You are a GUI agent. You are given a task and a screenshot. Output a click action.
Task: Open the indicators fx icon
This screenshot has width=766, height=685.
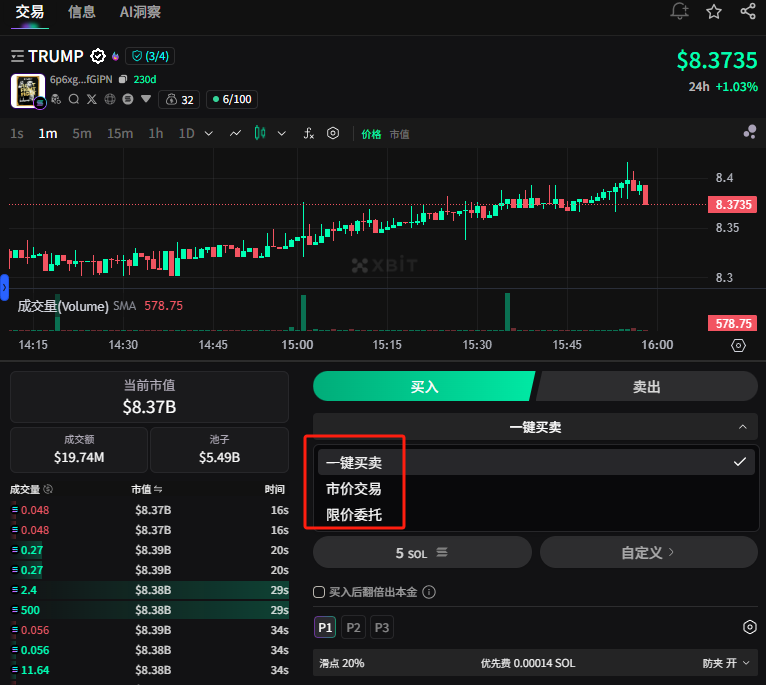pyautogui.click(x=309, y=133)
